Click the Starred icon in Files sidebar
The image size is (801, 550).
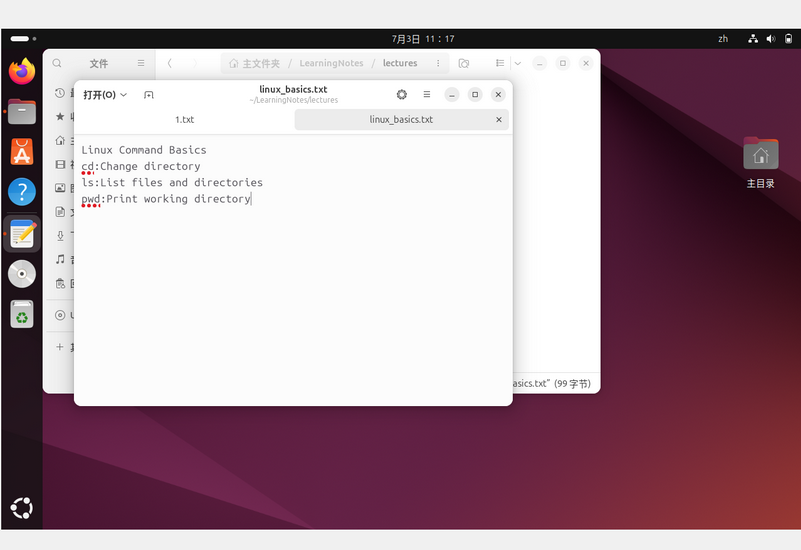(60, 116)
